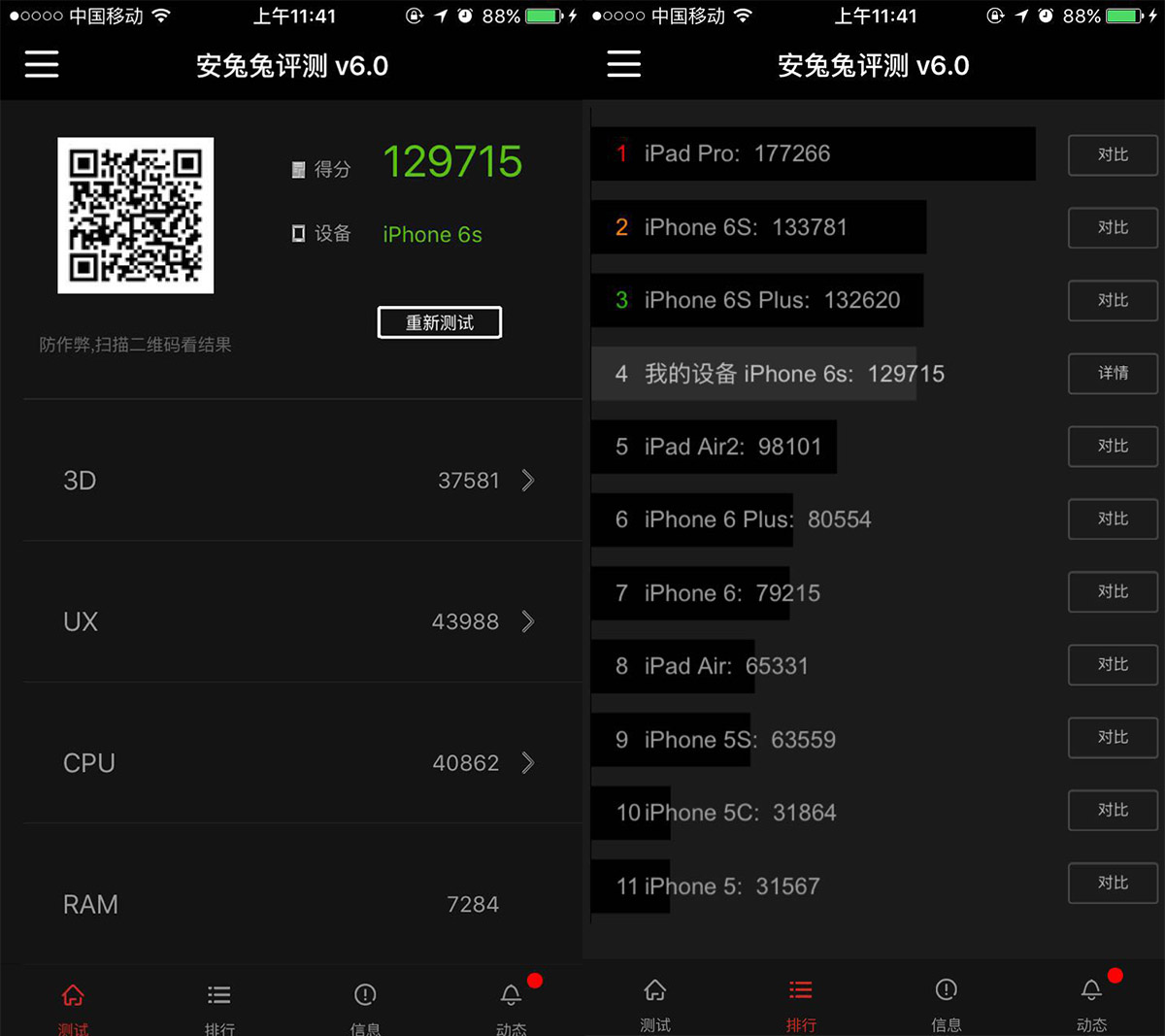This screenshot has height=1036, width=1165.
Task: Tap 测试 home tab in right screen
Action: pyautogui.click(x=655, y=1005)
